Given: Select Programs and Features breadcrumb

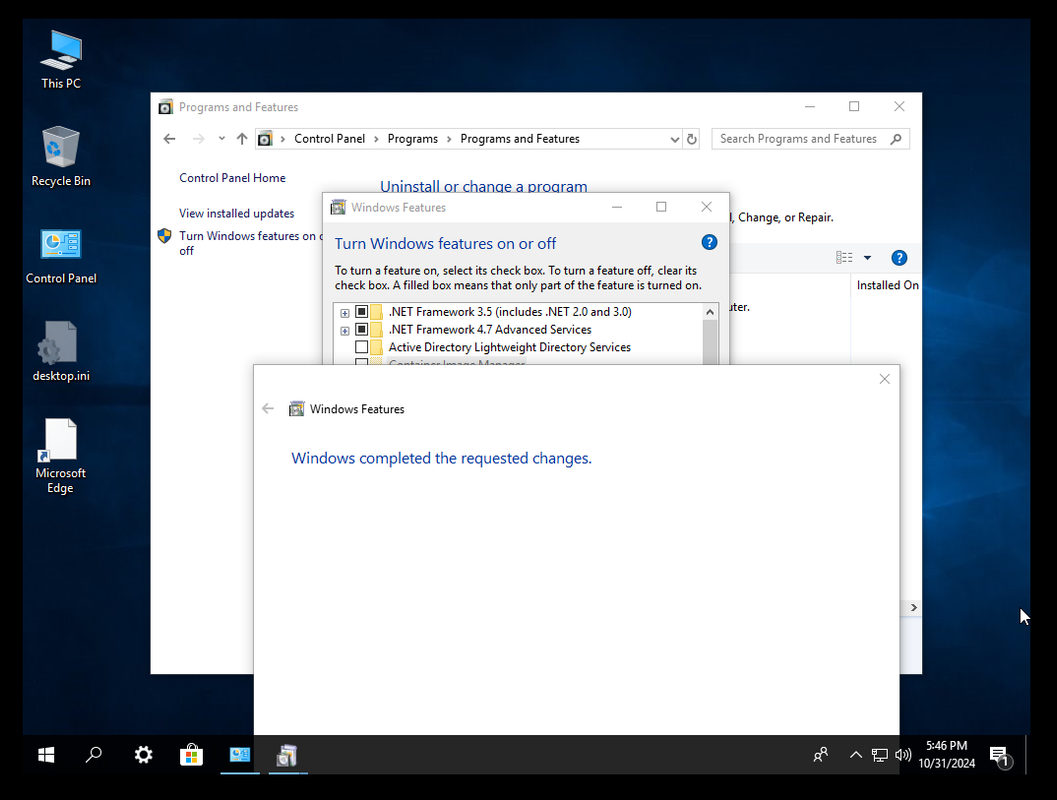Looking at the screenshot, I should (x=520, y=139).
